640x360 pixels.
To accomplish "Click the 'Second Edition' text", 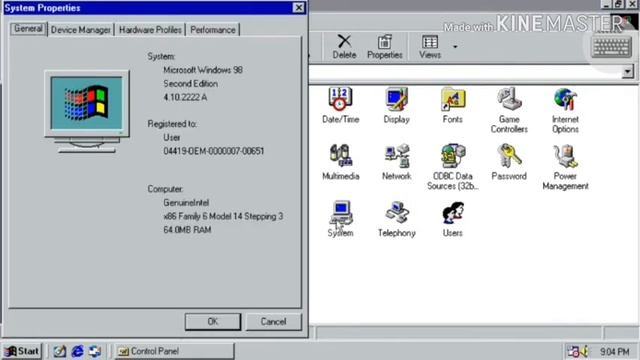I will pyautogui.click(x=190, y=84).
